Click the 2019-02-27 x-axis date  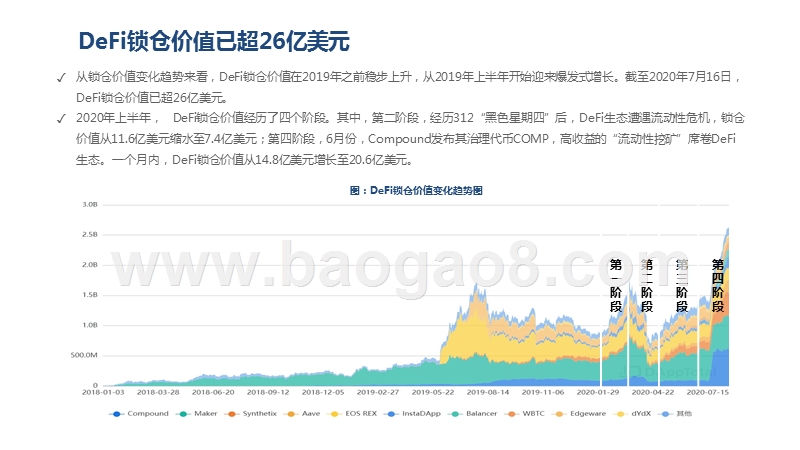point(378,392)
